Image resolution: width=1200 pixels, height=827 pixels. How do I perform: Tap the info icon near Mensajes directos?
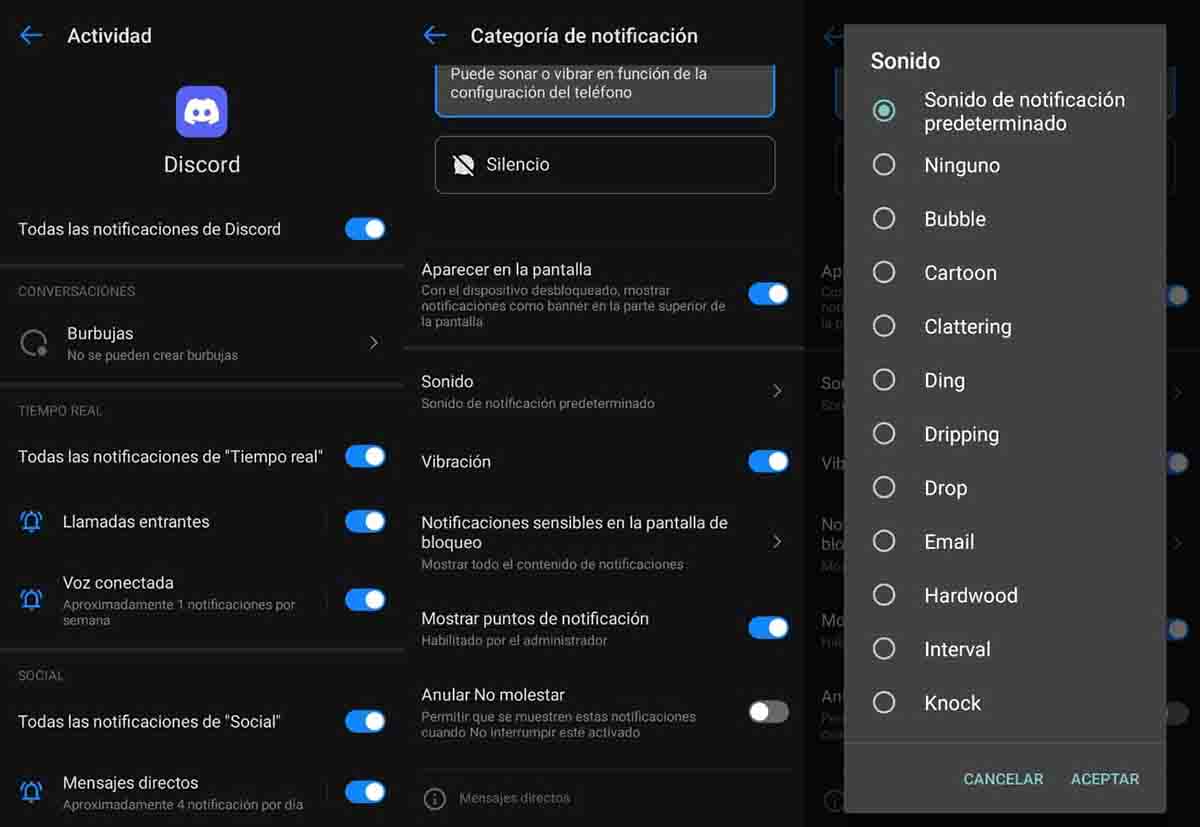click(434, 798)
